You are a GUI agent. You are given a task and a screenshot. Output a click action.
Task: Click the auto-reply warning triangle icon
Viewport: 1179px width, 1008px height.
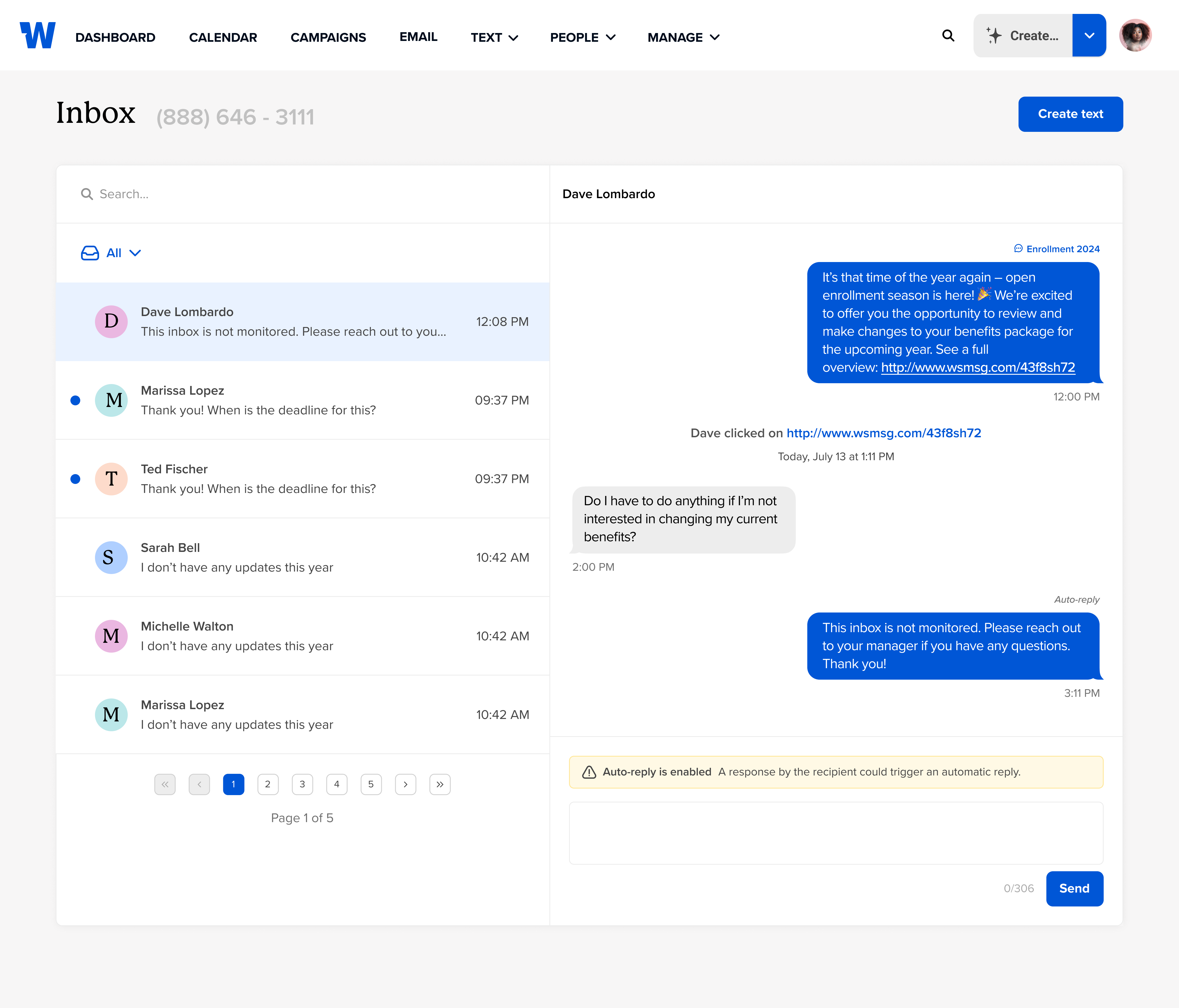pos(589,772)
